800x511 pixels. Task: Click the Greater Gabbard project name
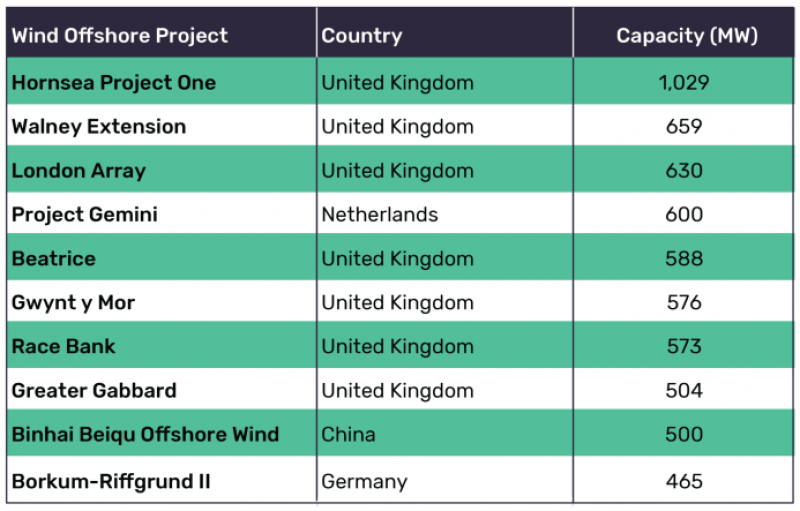point(94,391)
